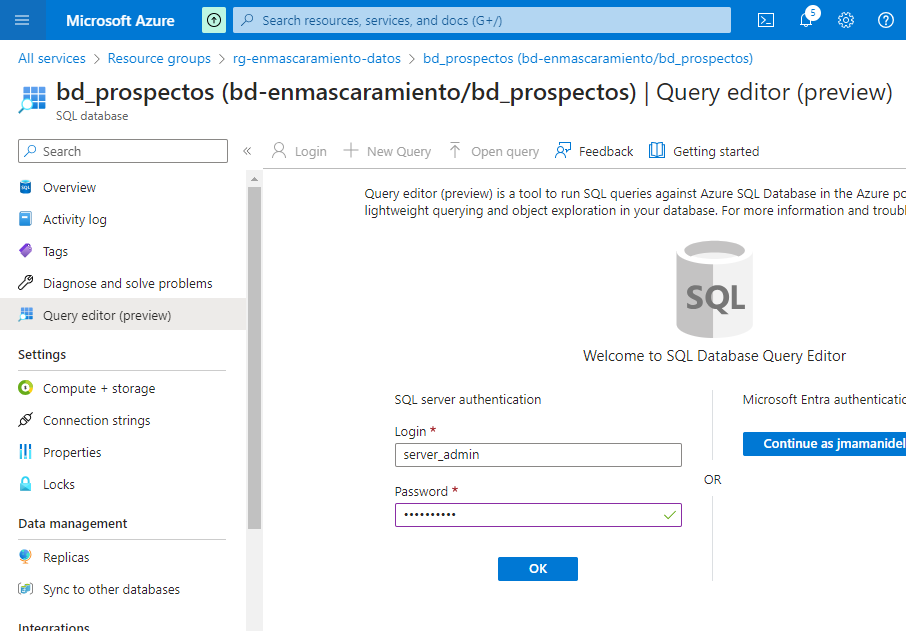Image resolution: width=906 pixels, height=631 pixels.
Task: Click the wrench Diagnose icon
Action: [25, 283]
